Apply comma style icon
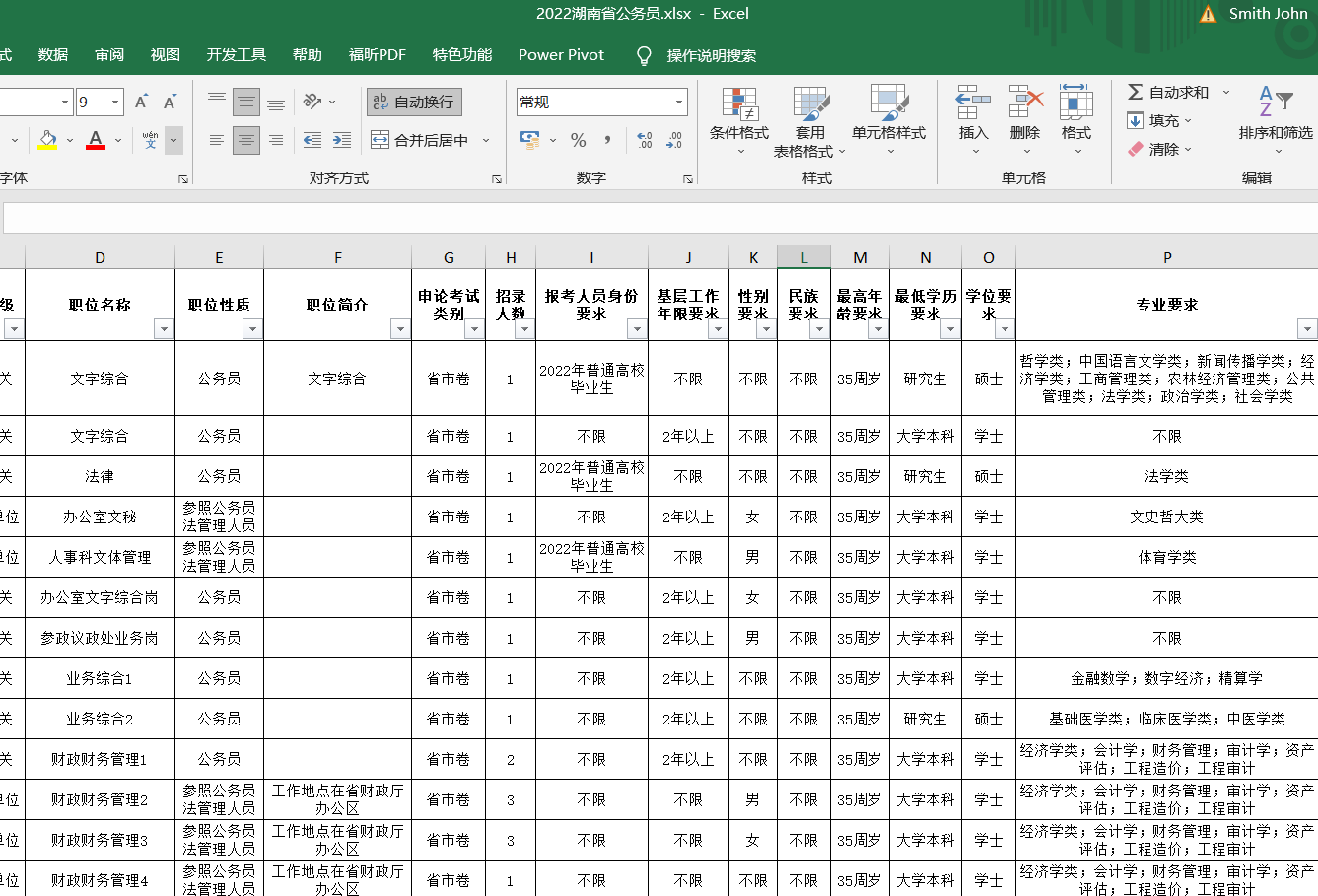Image resolution: width=1318 pixels, height=896 pixels. (x=608, y=140)
